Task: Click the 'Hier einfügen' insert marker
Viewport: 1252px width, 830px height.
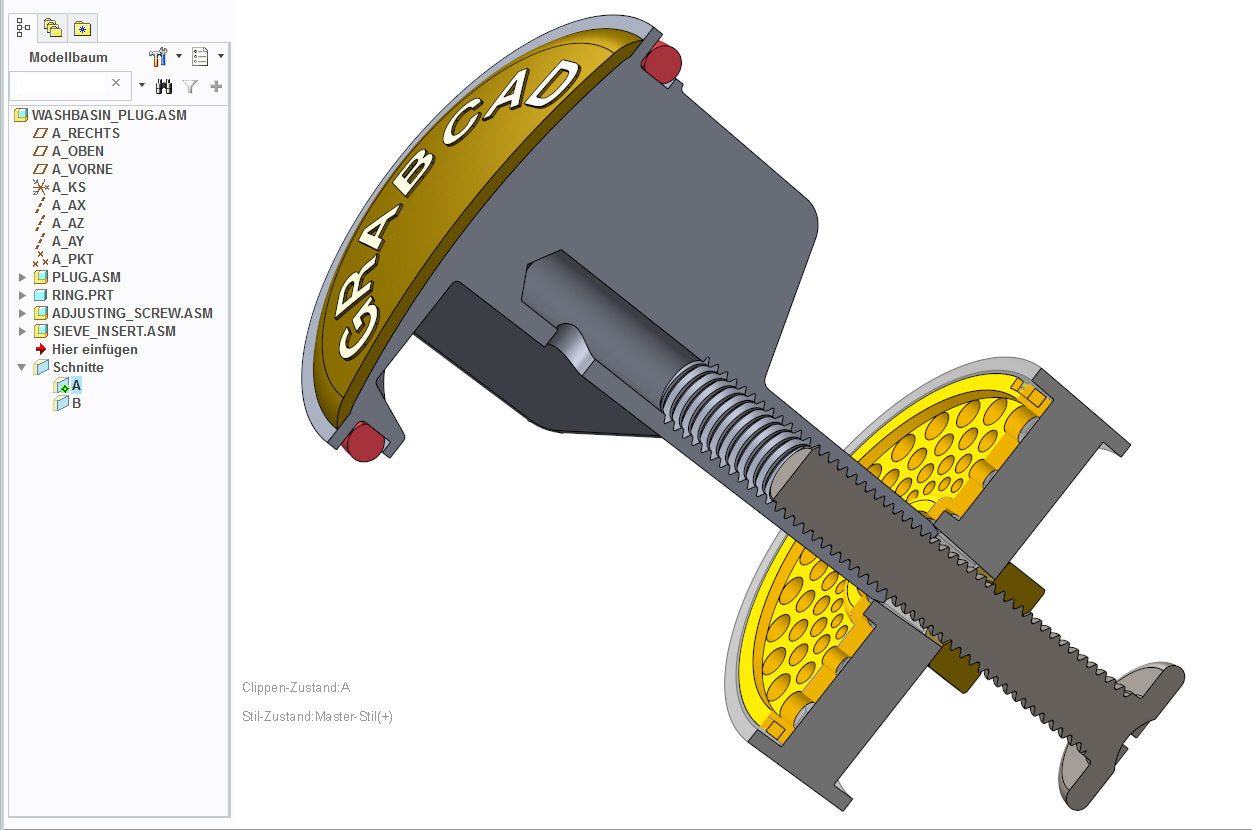Action: click(95, 349)
